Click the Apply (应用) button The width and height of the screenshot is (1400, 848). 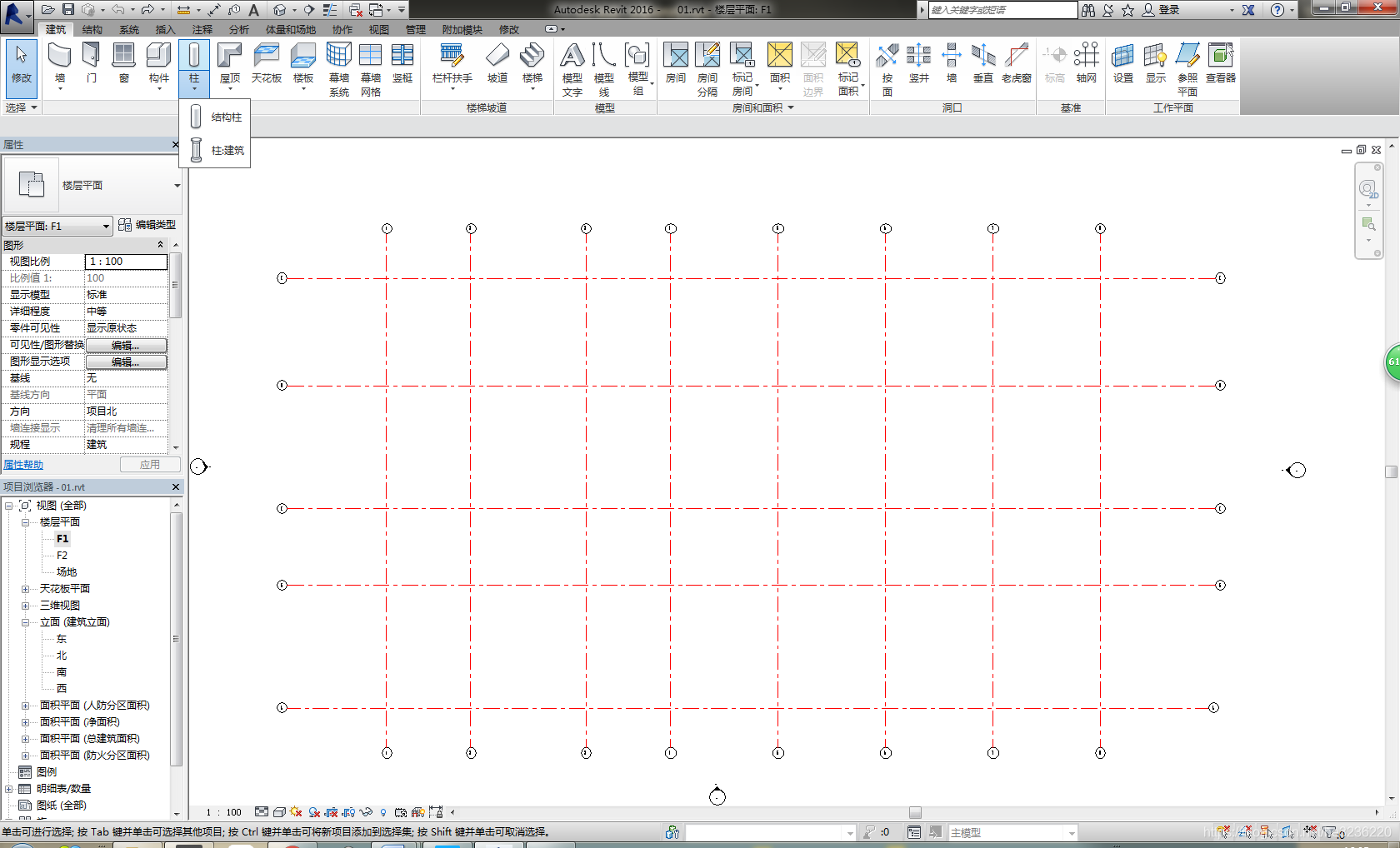150,465
